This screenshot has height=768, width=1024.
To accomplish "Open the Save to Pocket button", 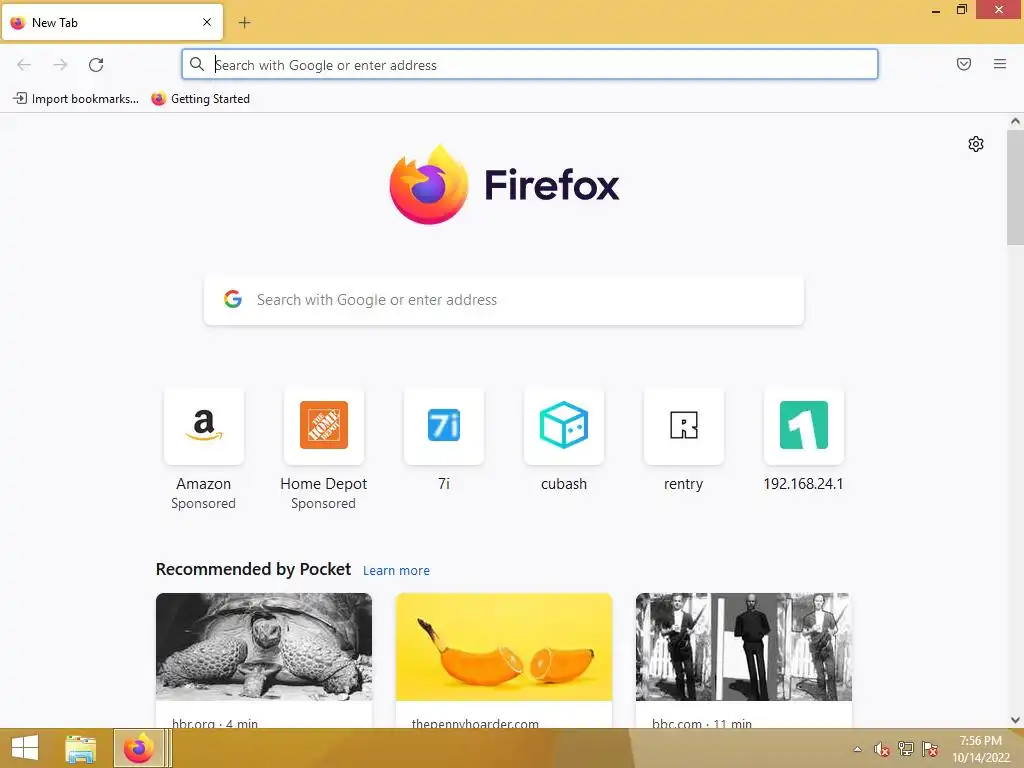I will [x=963, y=64].
